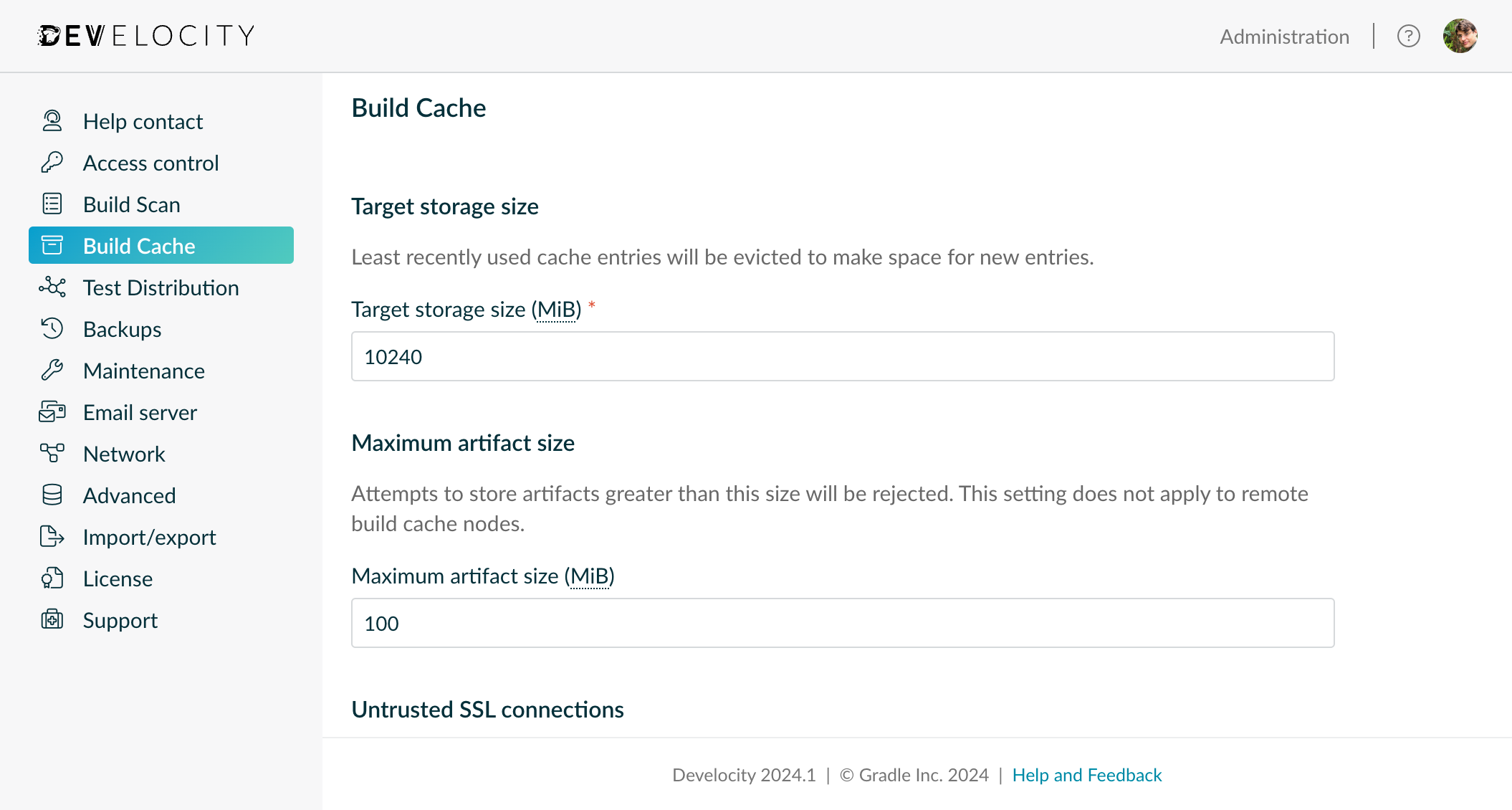The width and height of the screenshot is (1512, 810).
Task: Select the Build Cache menu item
Action: [x=161, y=246]
